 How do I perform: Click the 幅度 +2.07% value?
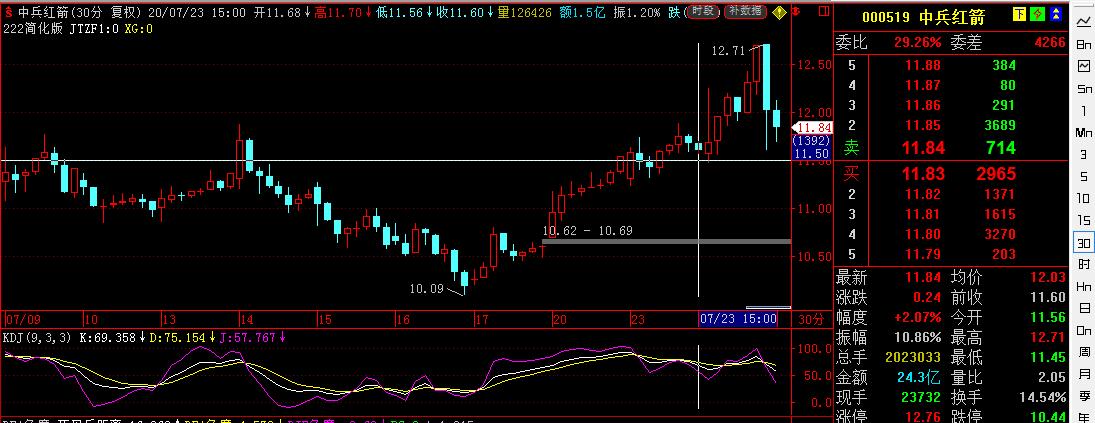pos(918,318)
